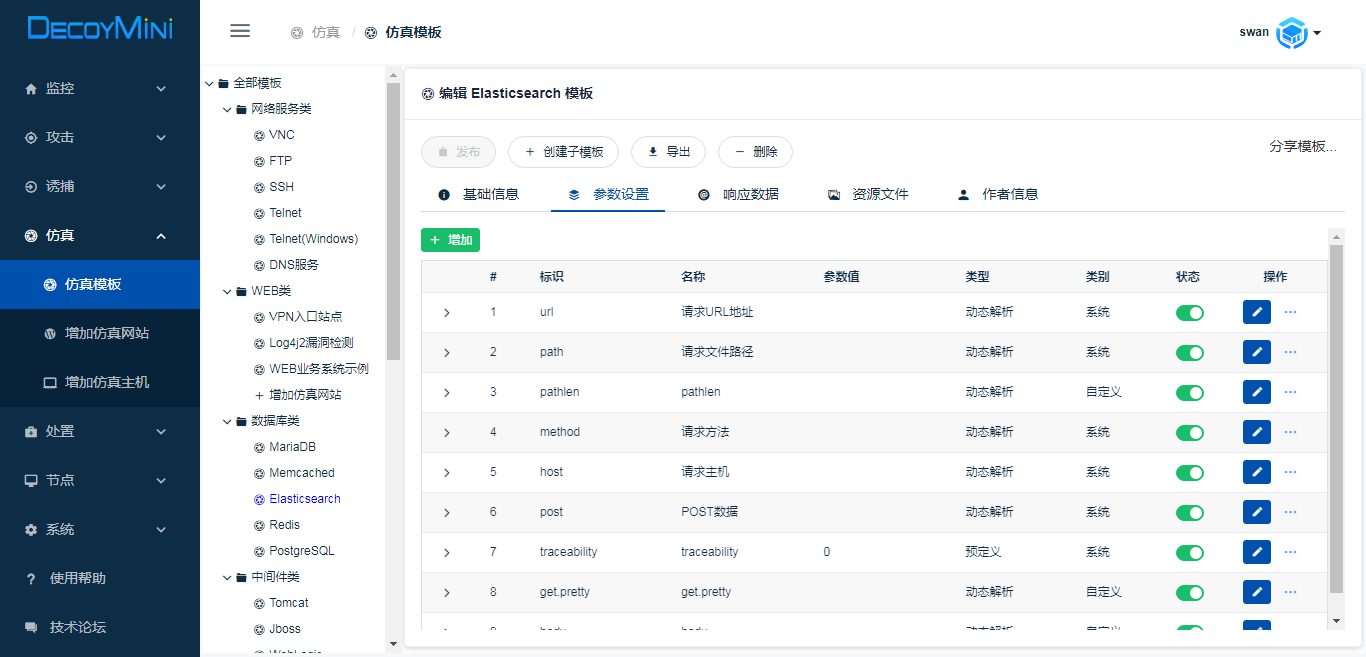
Task: Click the edit pencil icon for url row
Action: [x=1256, y=312]
